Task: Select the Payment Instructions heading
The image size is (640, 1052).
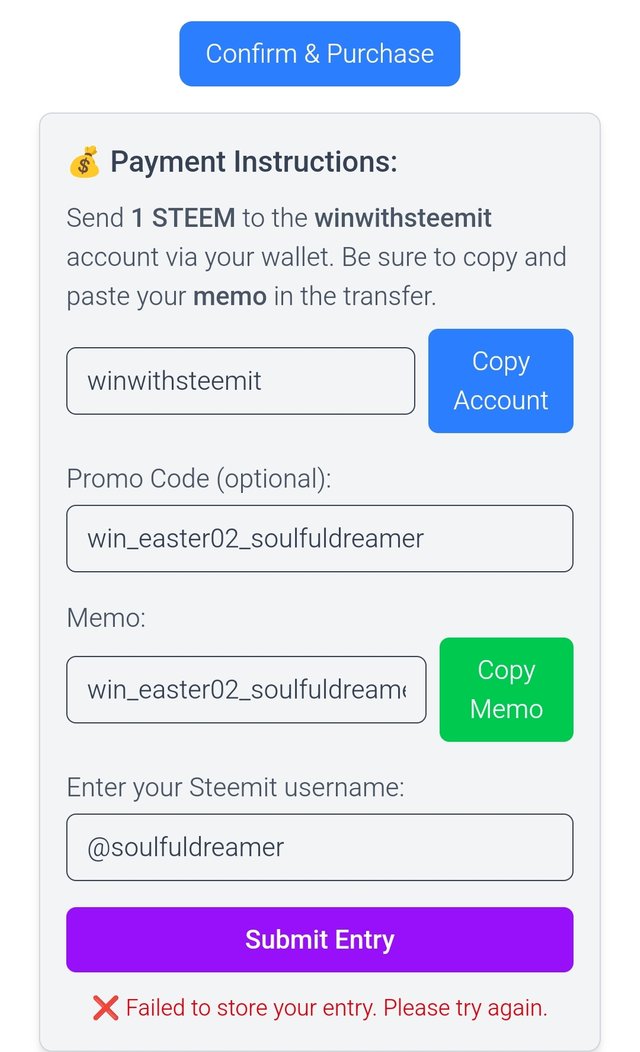Action: (x=254, y=162)
